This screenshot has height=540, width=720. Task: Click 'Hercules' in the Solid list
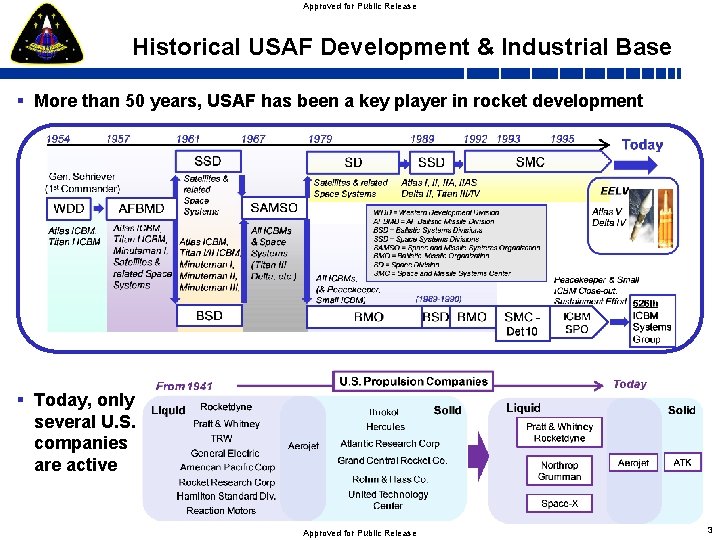[385, 427]
